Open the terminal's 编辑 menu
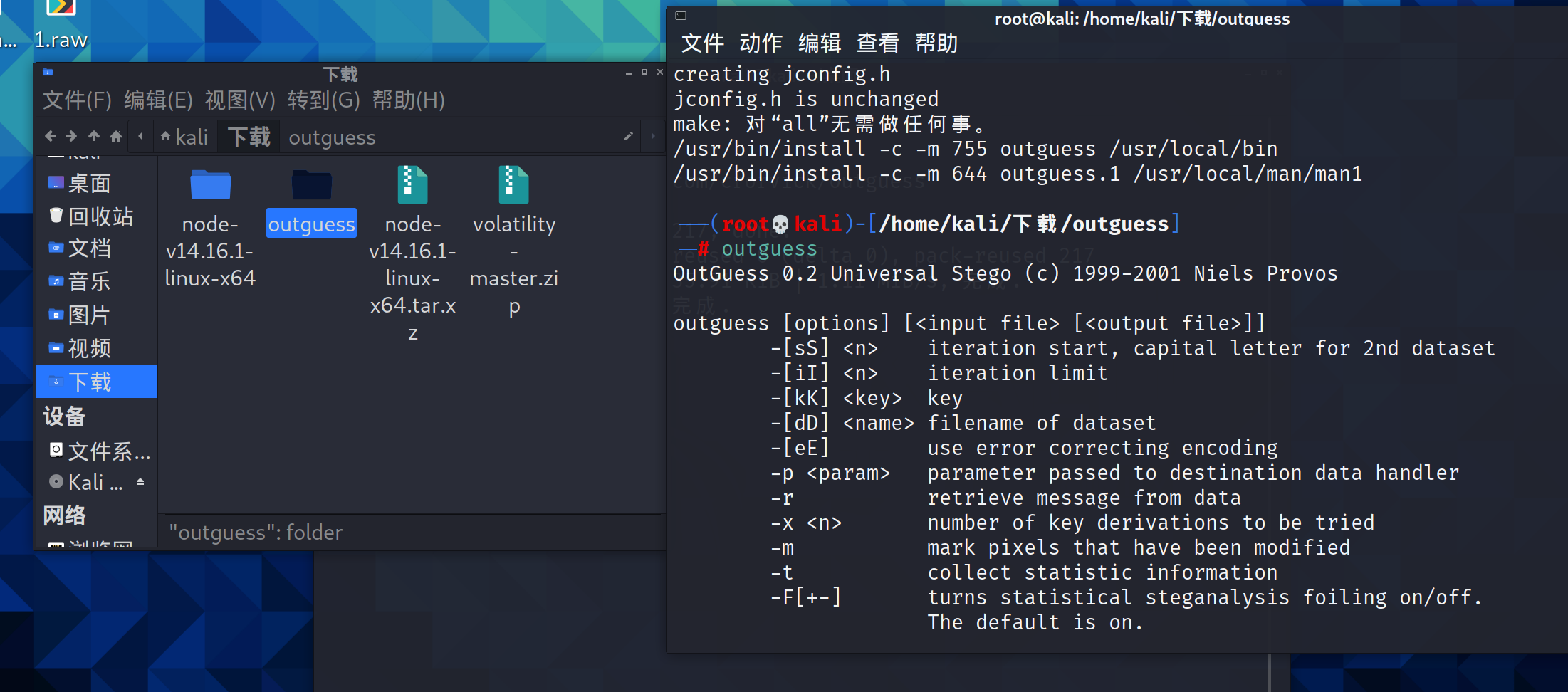 820,43
